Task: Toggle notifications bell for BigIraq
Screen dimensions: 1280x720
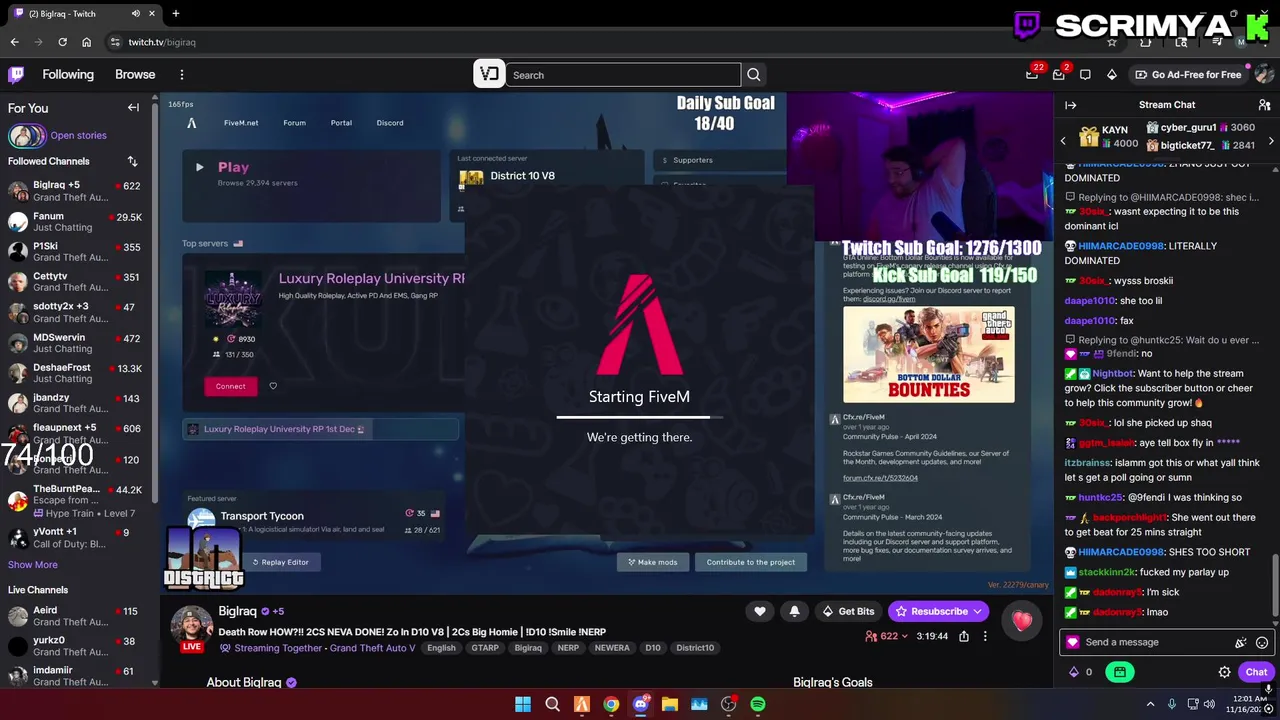Action: 794,611
